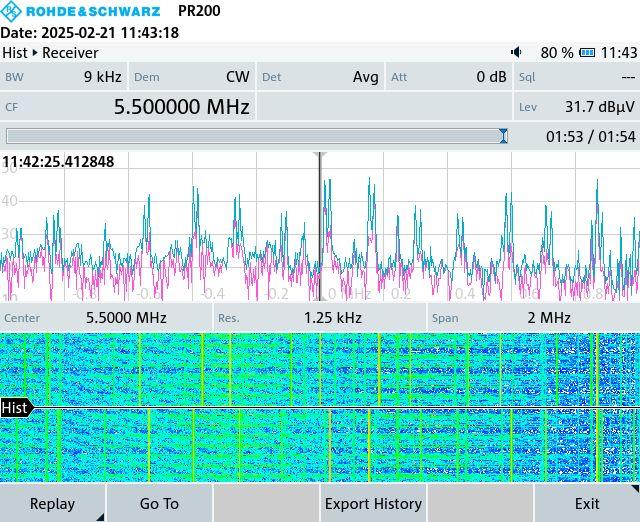Select the Sql squelch field
This screenshot has height=522, width=640.
[x=576, y=77]
